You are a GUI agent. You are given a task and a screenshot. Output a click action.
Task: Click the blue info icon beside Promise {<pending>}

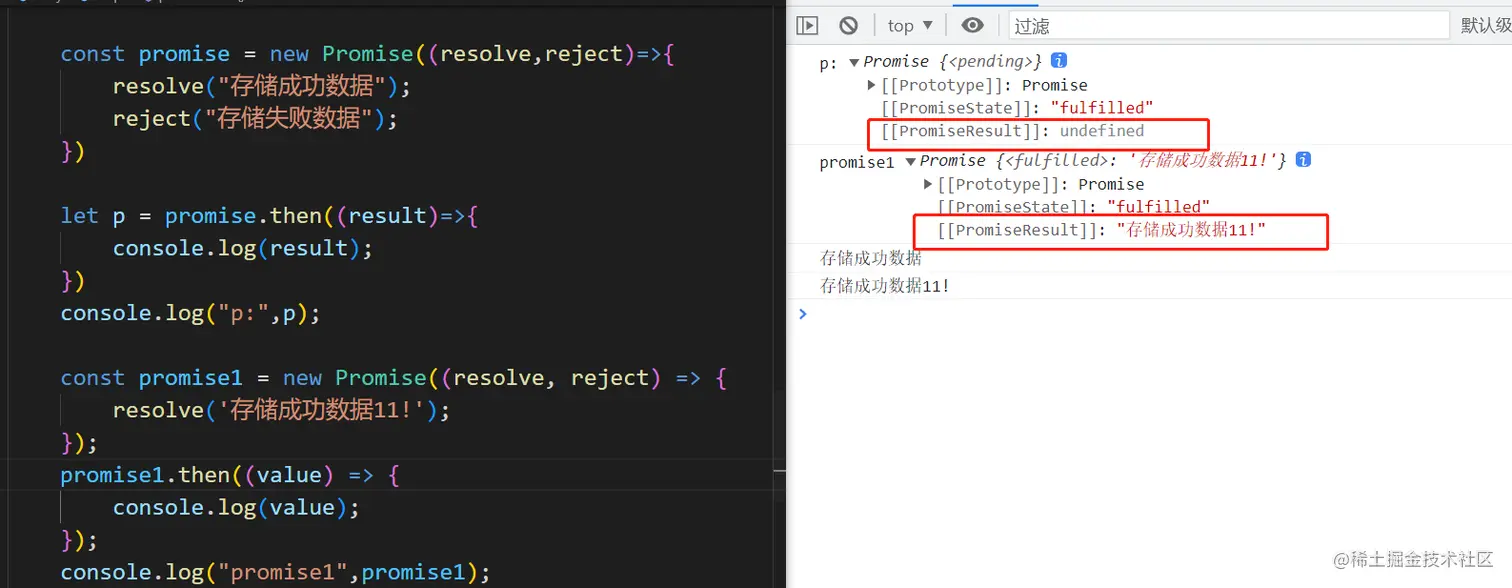click(1059, 61)
